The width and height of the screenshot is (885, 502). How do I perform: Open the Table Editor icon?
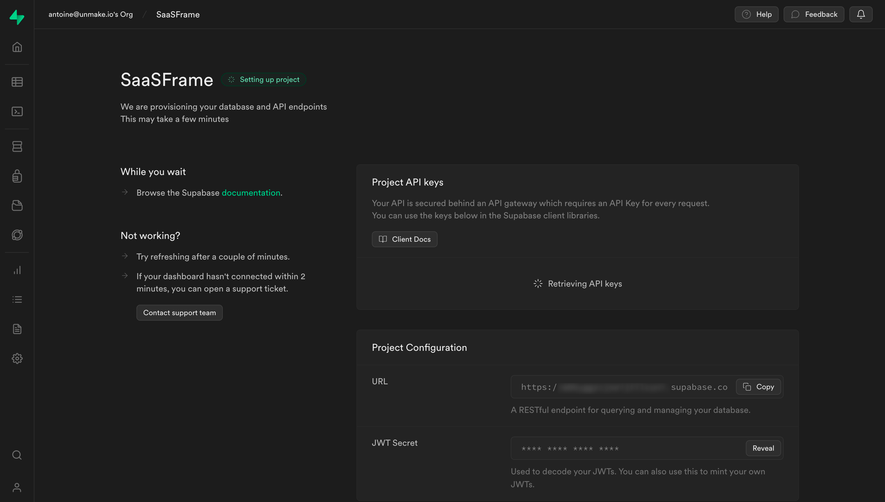click(17, 82)
